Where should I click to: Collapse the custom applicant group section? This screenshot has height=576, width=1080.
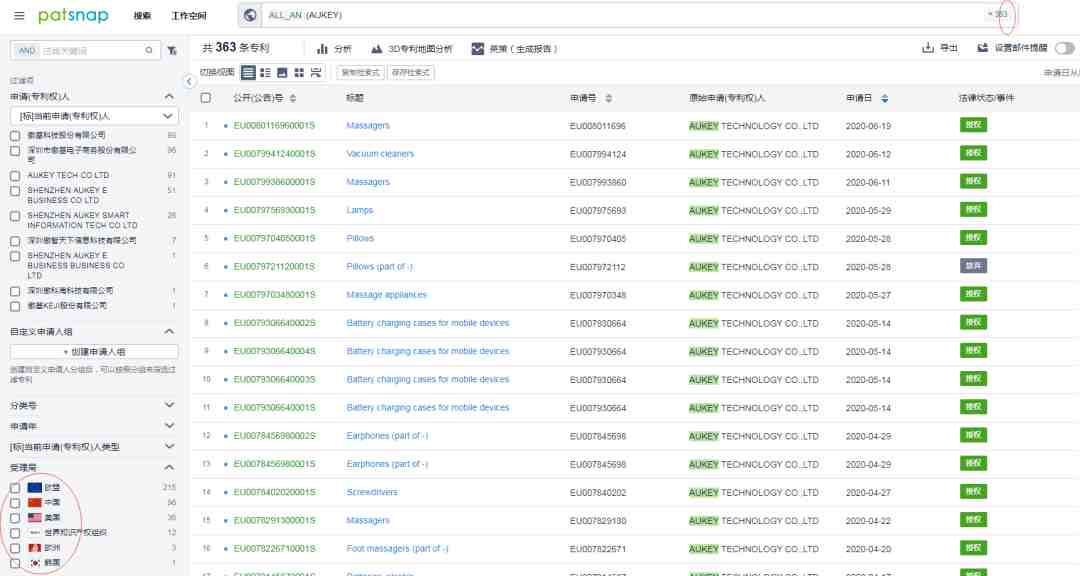click(169, 331)
